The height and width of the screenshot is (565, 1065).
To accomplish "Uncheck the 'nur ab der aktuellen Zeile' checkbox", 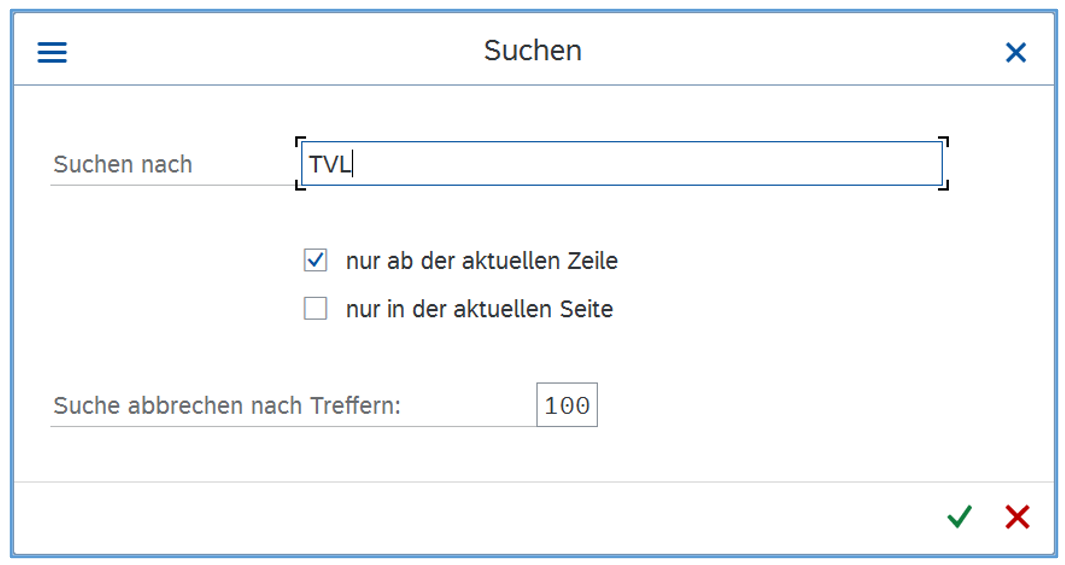I will [316, 261].
